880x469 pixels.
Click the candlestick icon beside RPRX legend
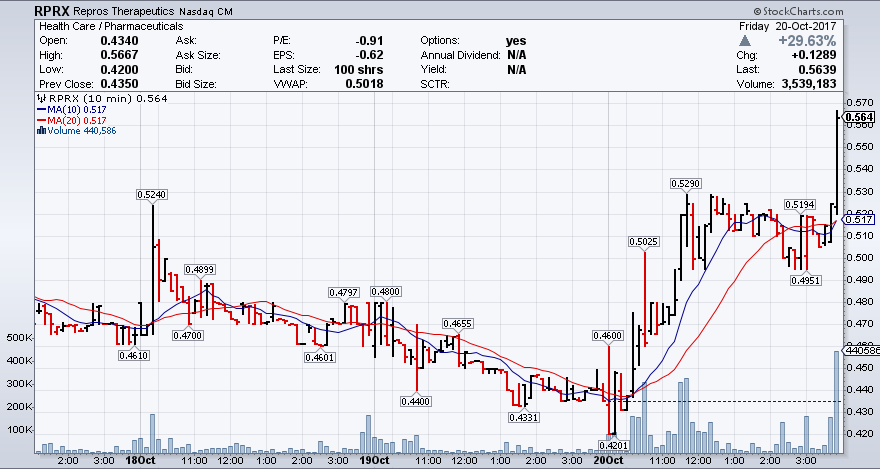point(39,98)
